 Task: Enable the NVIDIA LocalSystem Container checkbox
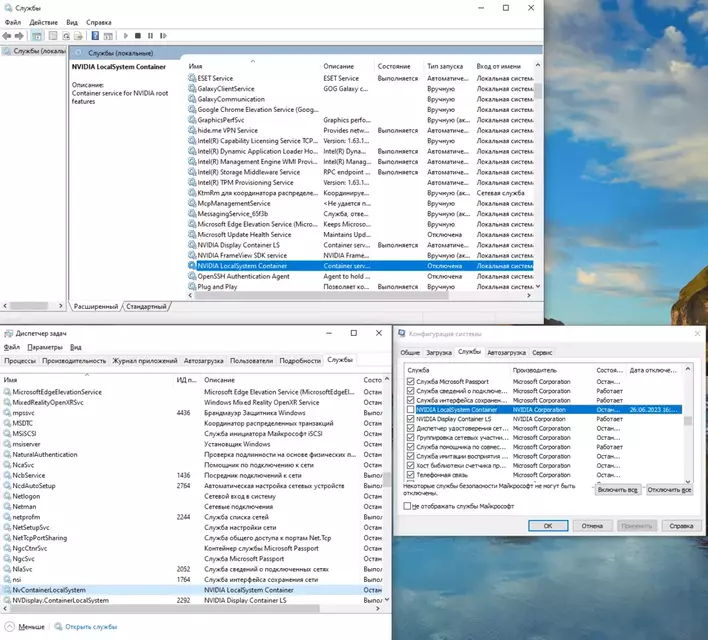tap(410, 410)
